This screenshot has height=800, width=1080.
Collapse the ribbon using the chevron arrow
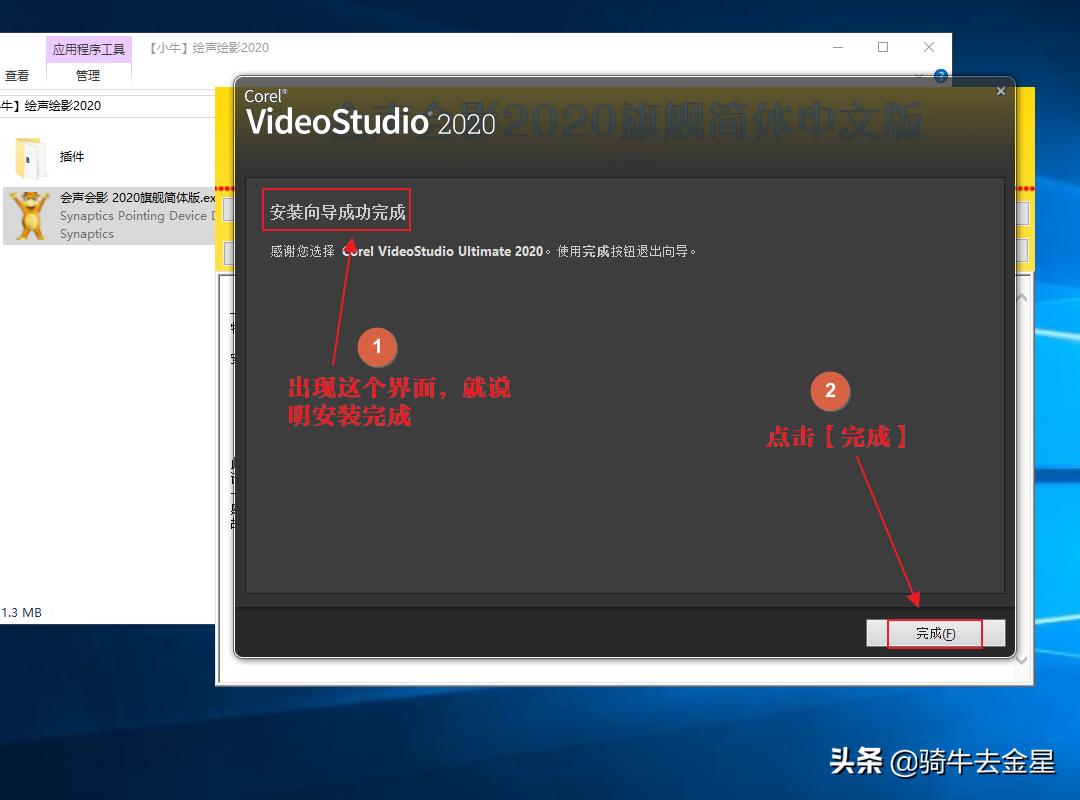[918, 75]
